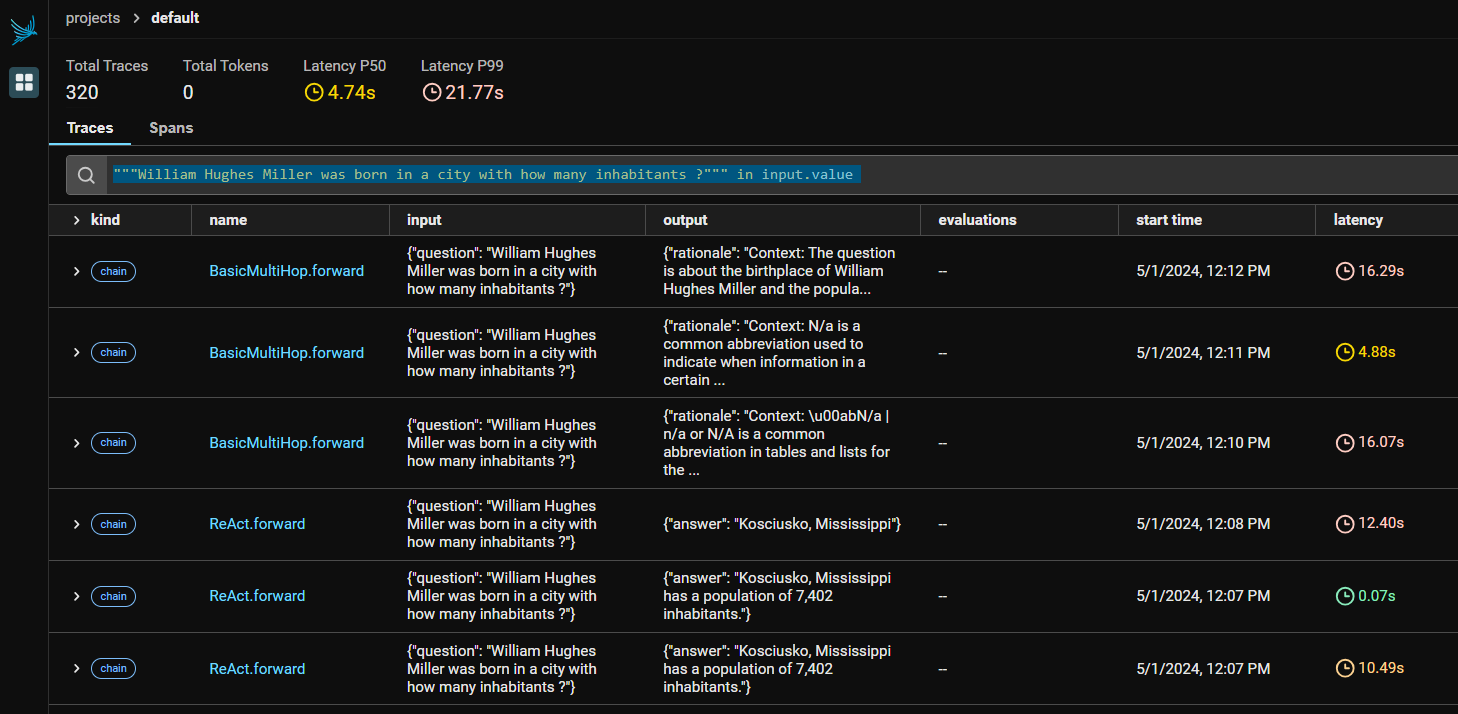Viewport: 1458px width, 714px height.
Task: Click clock icon beside 16.29s latency
Action: pos(1344,271)
